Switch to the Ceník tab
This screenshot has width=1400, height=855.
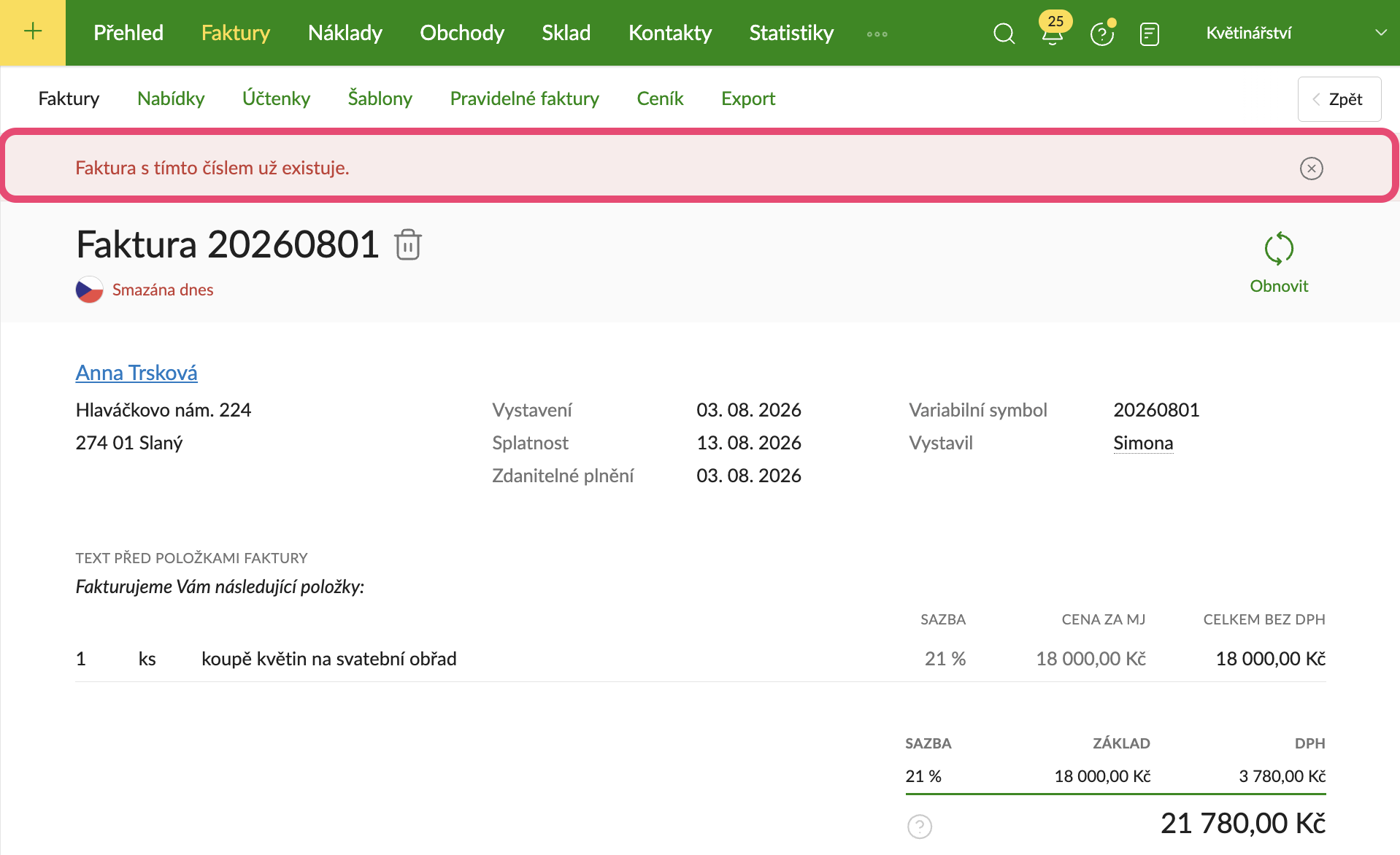[660, 98]
